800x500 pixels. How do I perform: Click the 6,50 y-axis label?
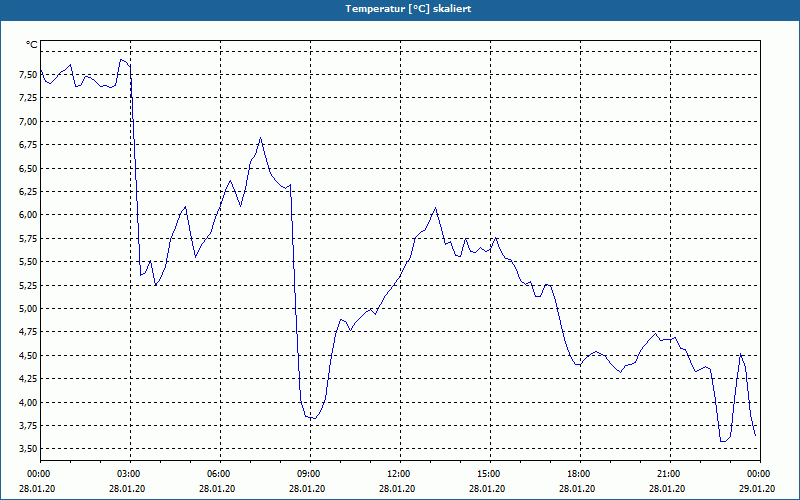[28, 168]
